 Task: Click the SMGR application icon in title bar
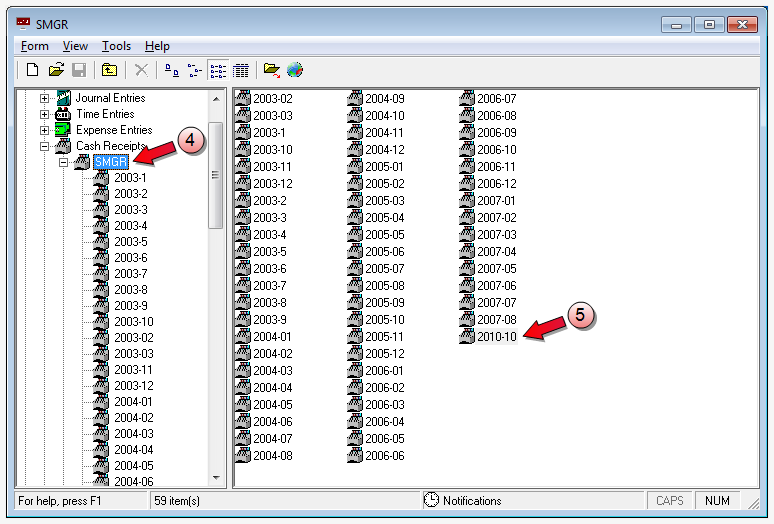coord(23,23)
